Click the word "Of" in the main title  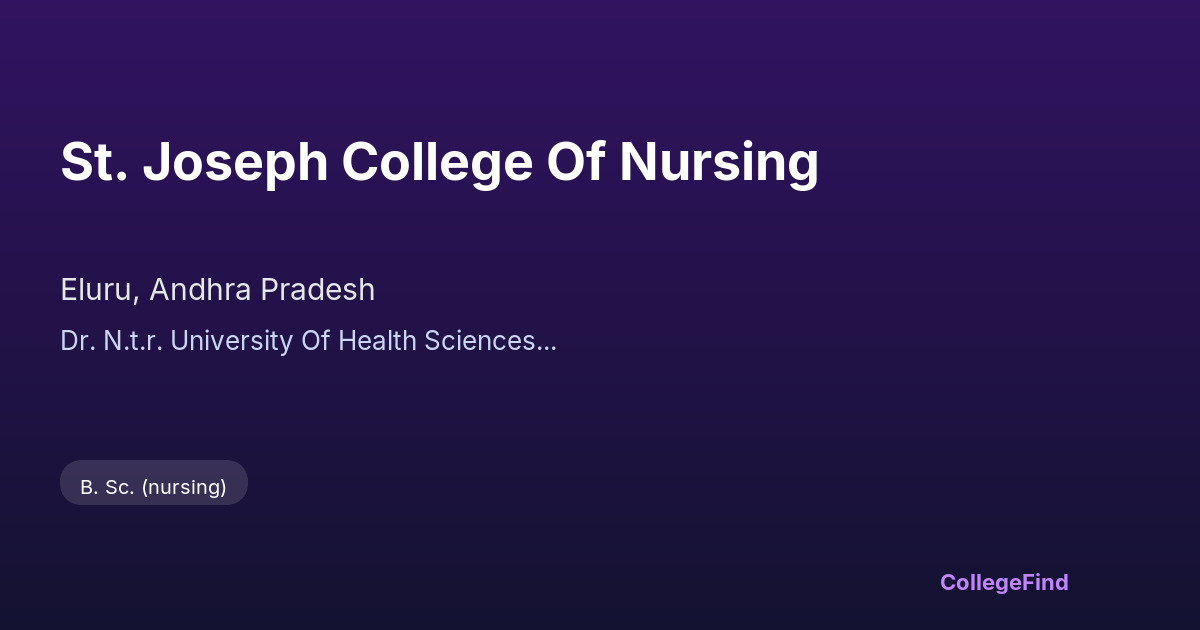[576, 162]
